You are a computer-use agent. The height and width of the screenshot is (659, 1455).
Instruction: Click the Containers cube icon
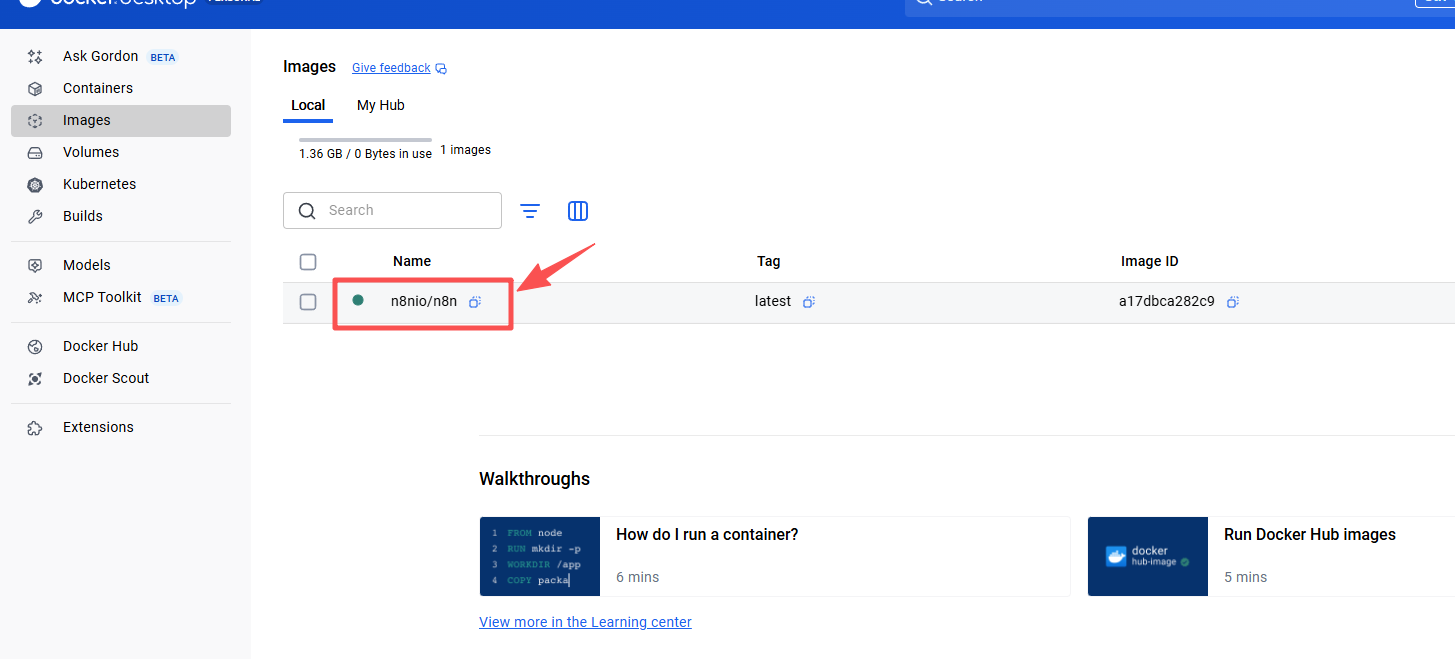35,89
